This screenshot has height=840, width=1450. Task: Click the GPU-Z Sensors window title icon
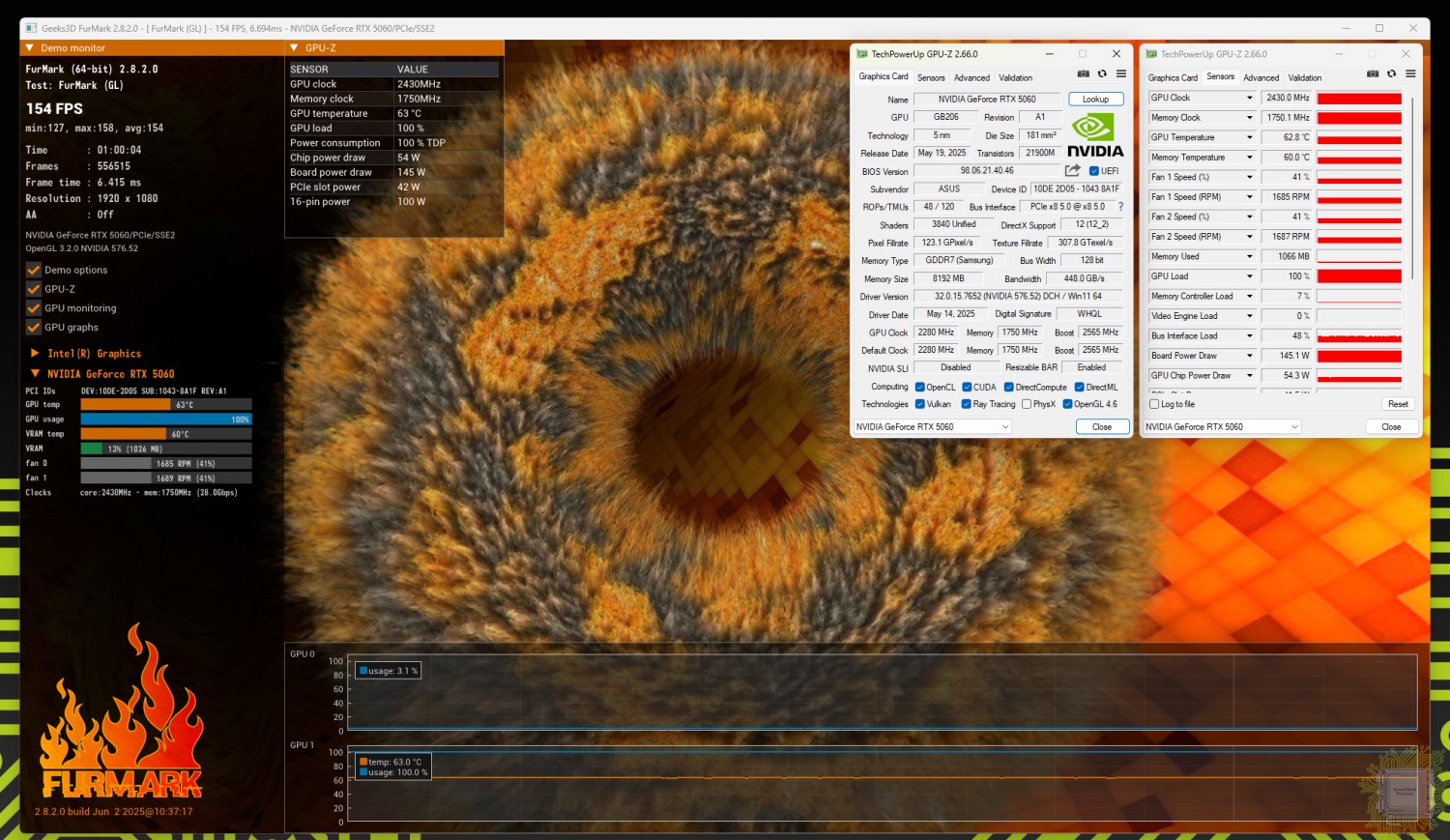point(1151,54)
